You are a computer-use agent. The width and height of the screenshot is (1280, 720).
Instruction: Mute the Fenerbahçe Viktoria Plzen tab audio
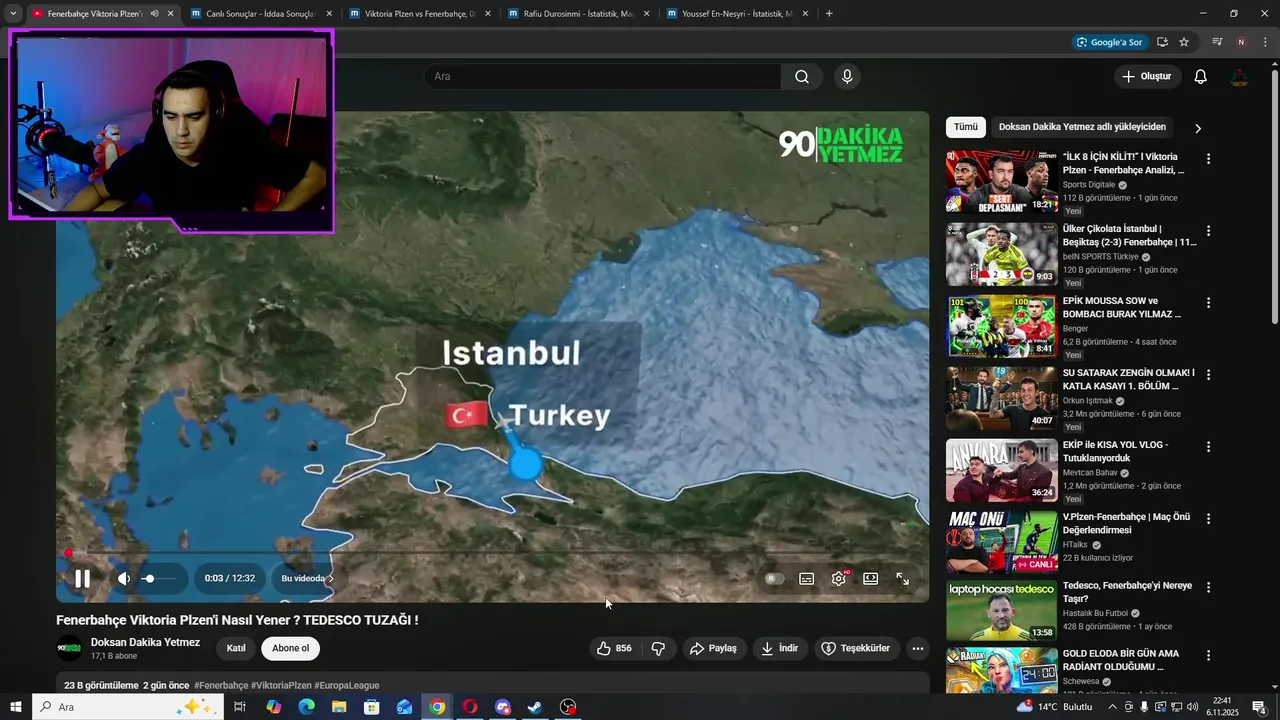click(x=154, y=14)
